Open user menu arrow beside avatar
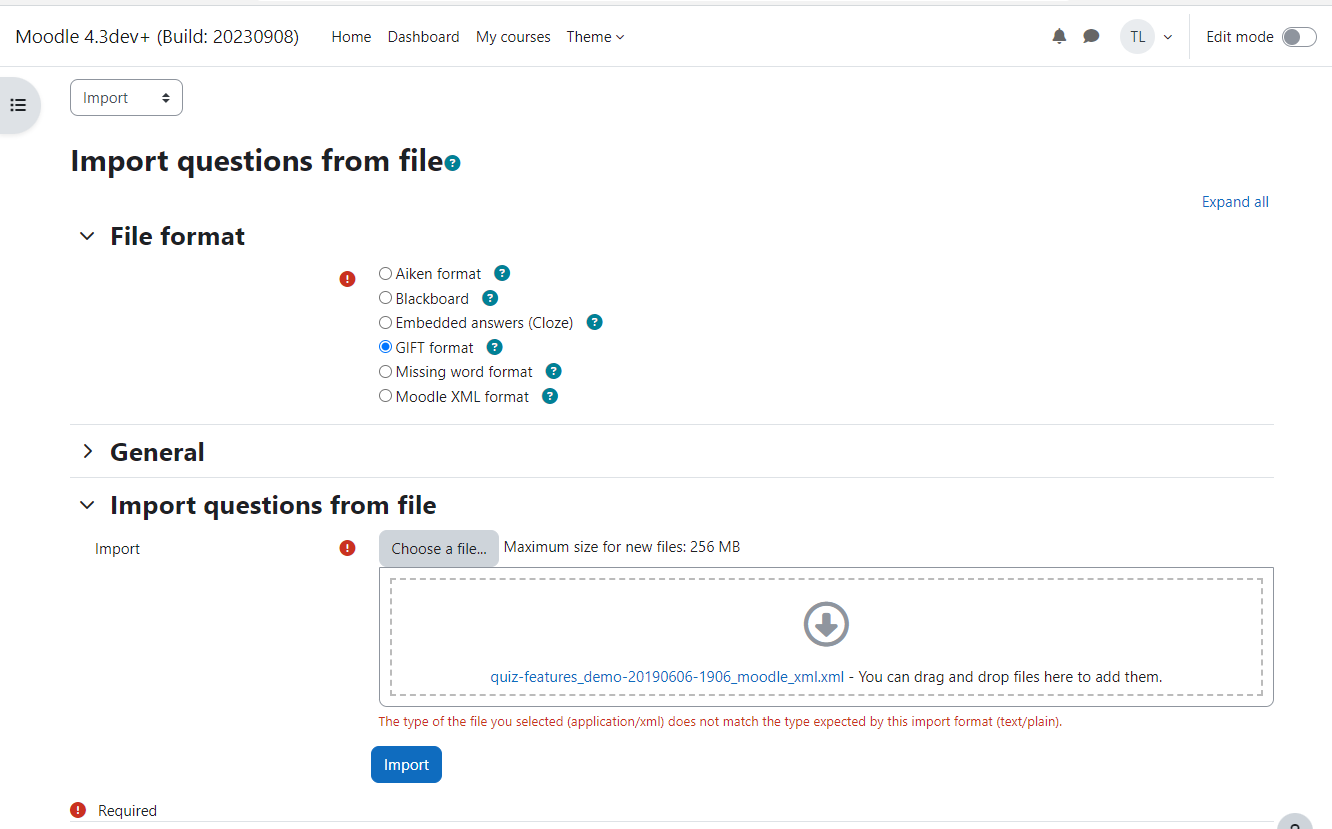1332x829 pixels. (1168, 37)
